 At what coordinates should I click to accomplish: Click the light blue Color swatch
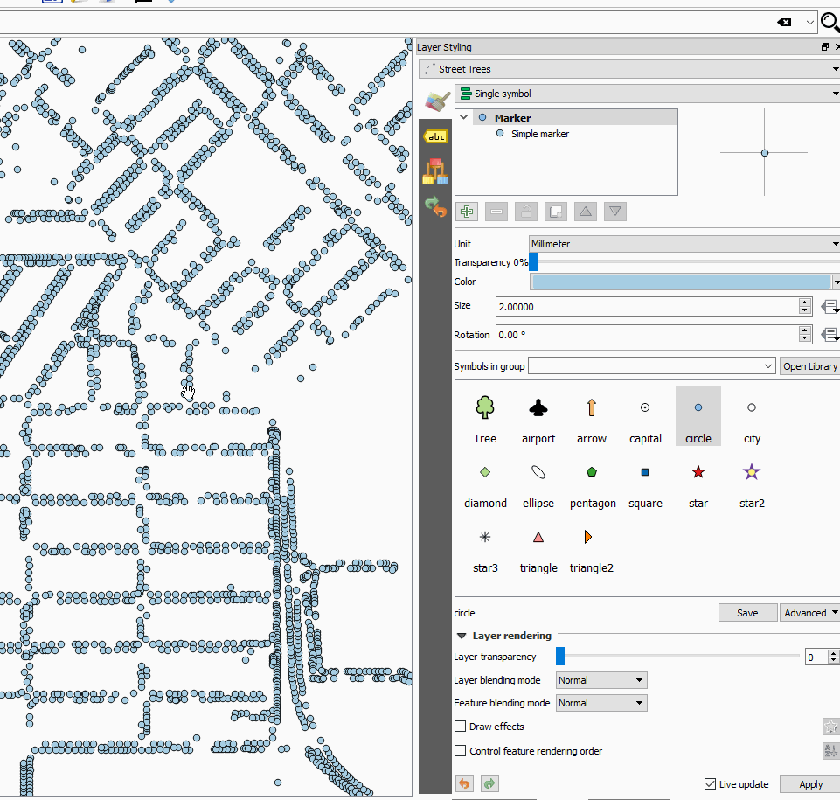pyautogui.click(x=679, y=283)
